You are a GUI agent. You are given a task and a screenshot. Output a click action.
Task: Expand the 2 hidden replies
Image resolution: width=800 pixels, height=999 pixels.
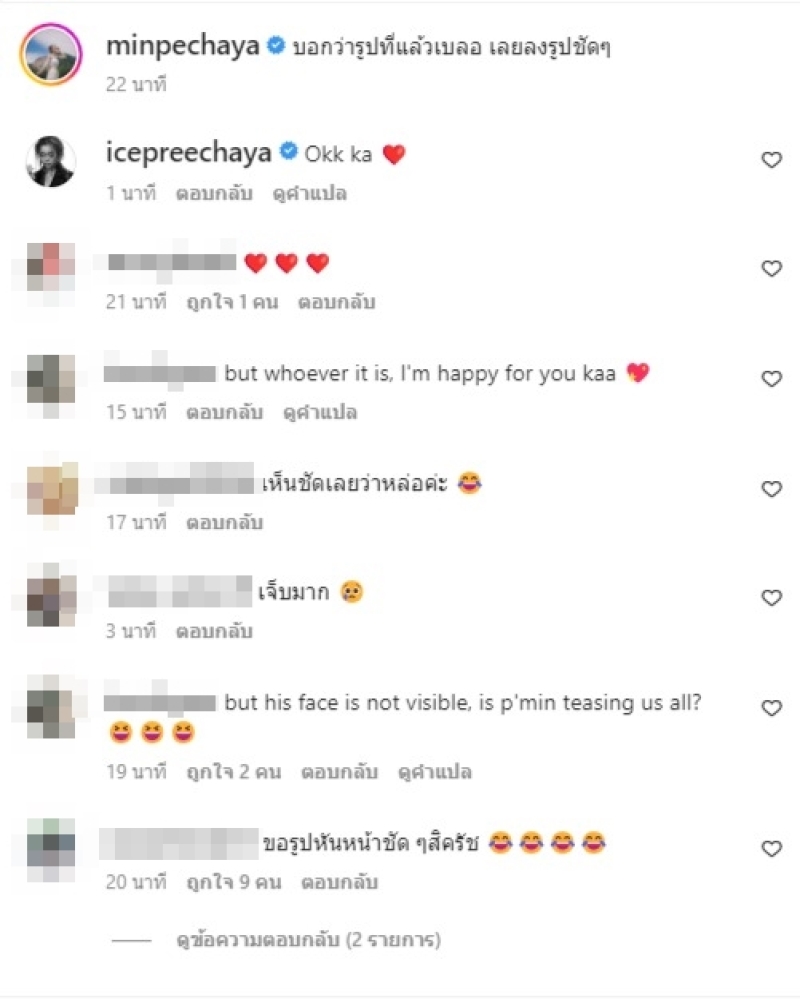pos(308,940)
